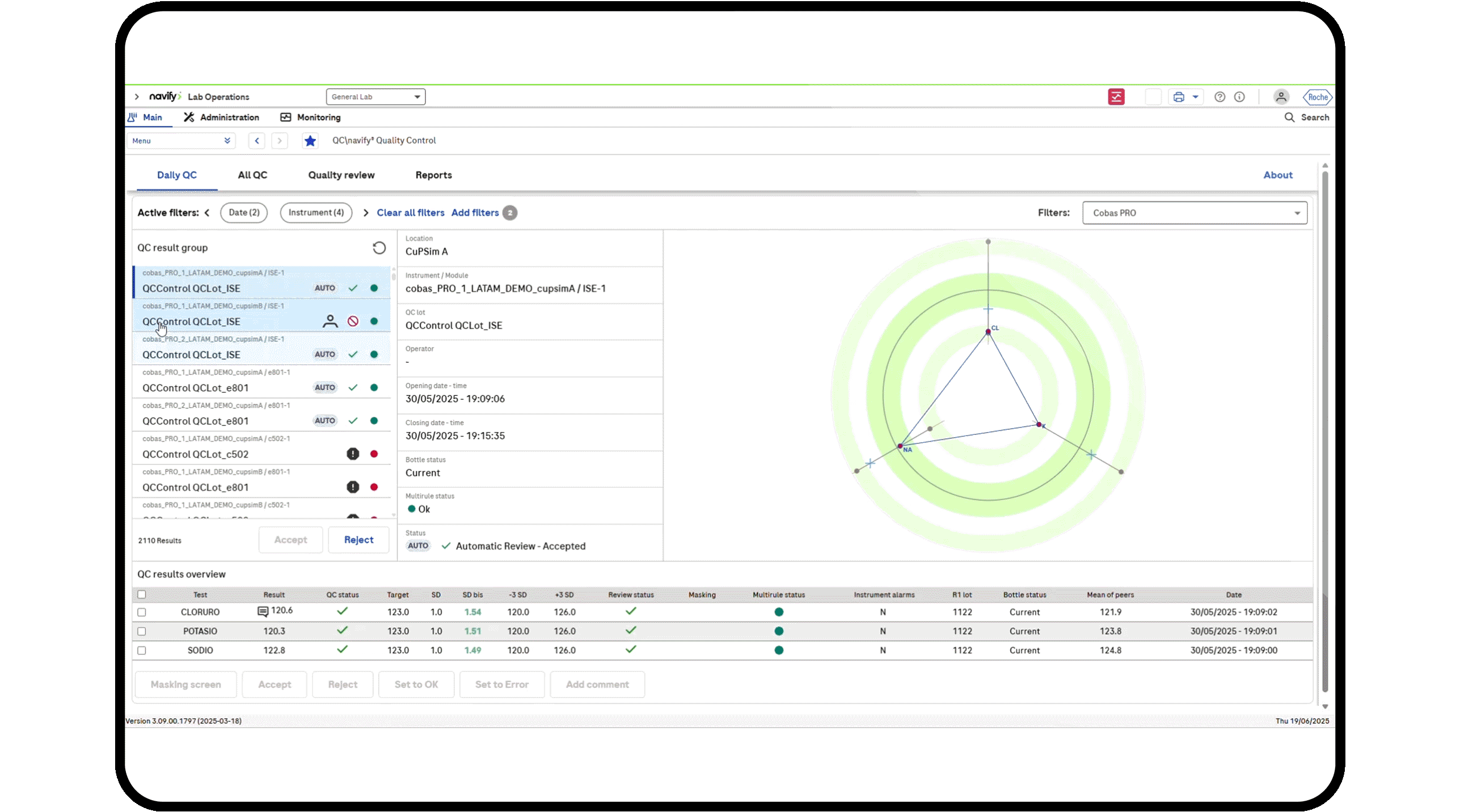Open the help question mark icon
The image size is (1460, 812).
(x=1220, y=97)
